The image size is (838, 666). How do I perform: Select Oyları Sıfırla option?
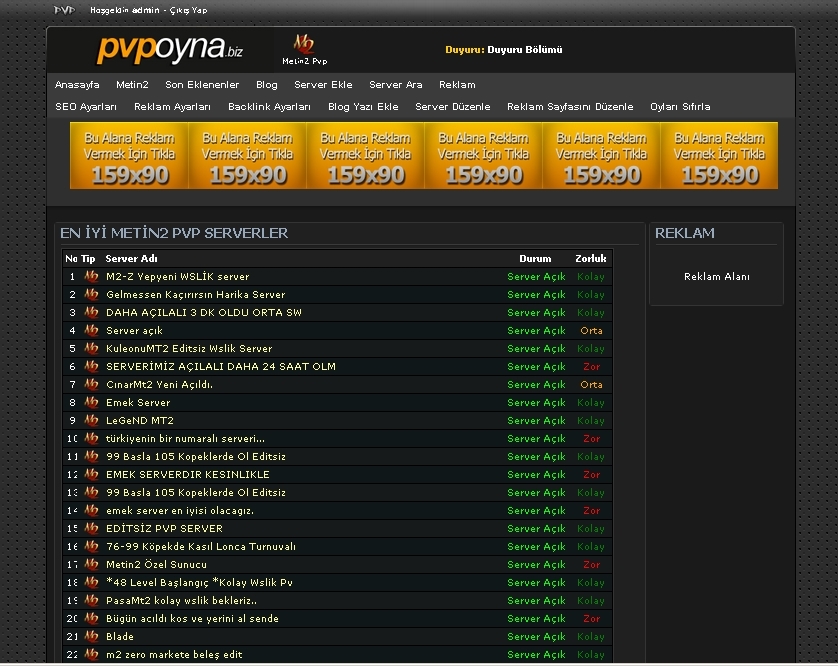(680, 107)
